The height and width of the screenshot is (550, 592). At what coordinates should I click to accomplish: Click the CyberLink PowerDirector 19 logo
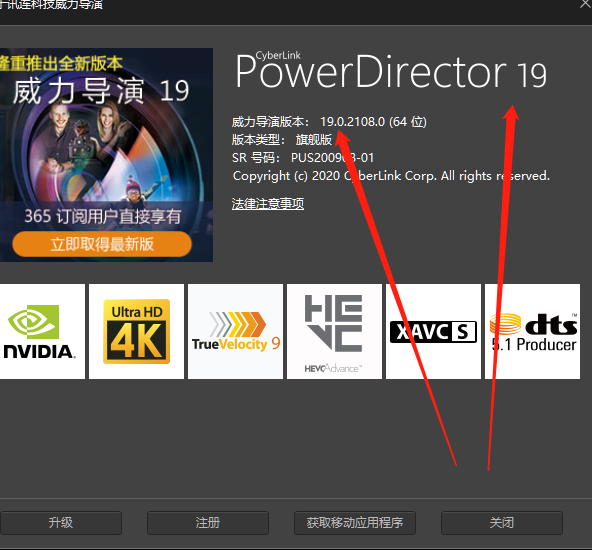(x=391, y=71)
